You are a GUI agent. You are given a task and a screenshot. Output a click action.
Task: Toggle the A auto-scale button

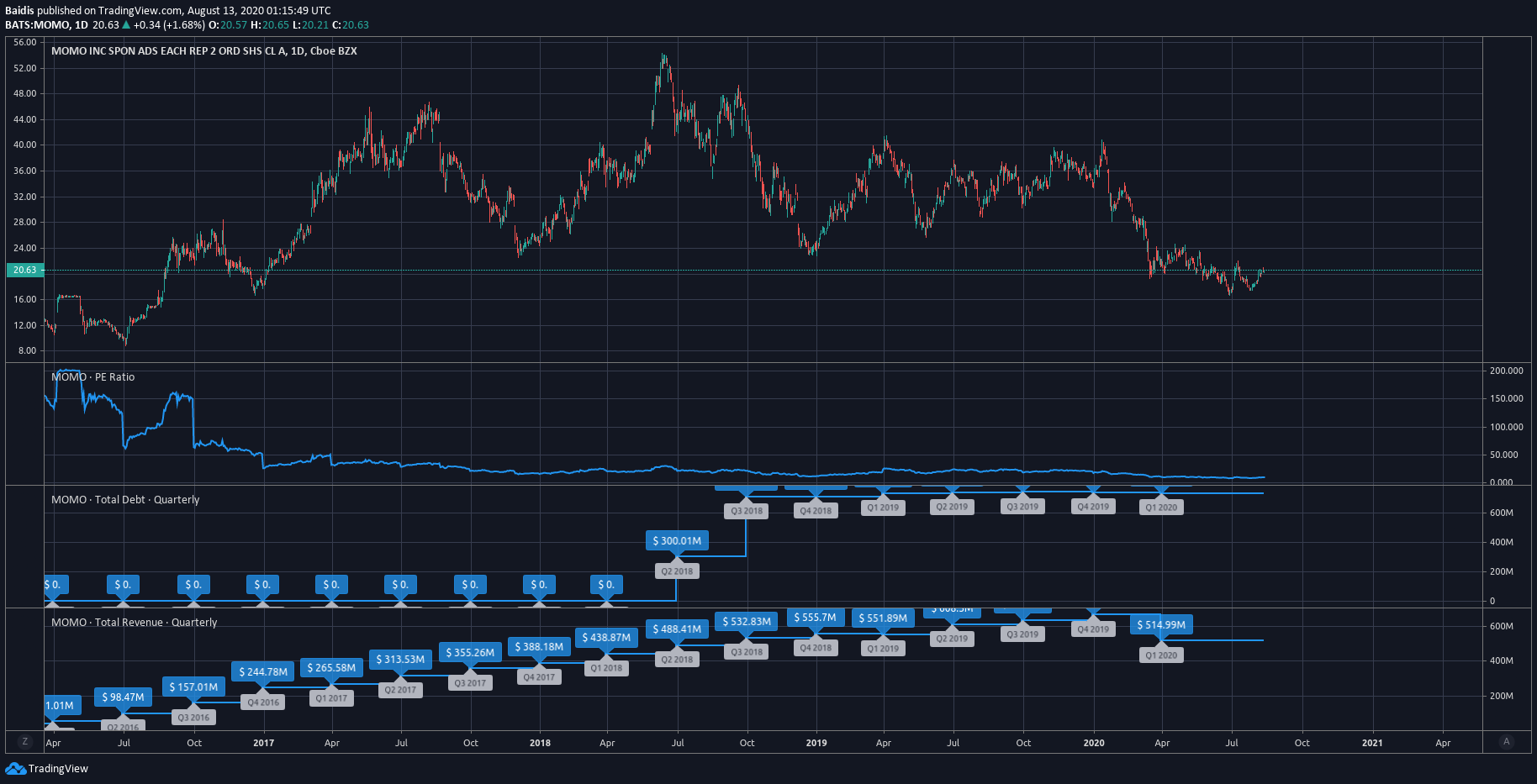coord(1507,741)
